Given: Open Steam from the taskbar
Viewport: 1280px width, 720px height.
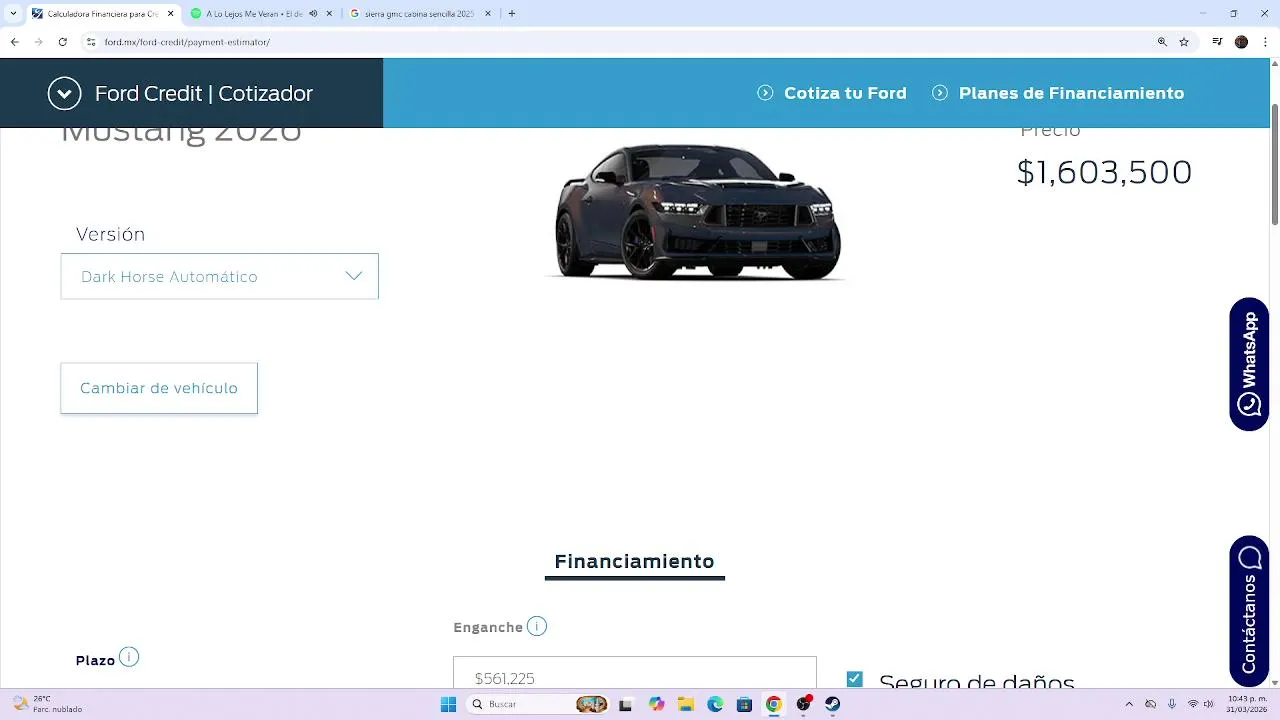Looking at the screenshot, I should click(832, 704).
